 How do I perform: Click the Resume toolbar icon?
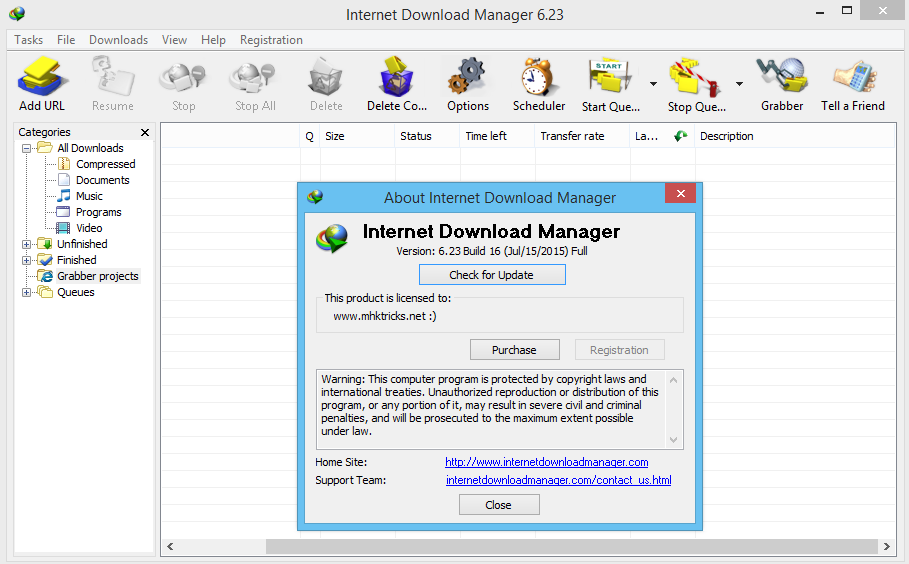coord(112,77)
